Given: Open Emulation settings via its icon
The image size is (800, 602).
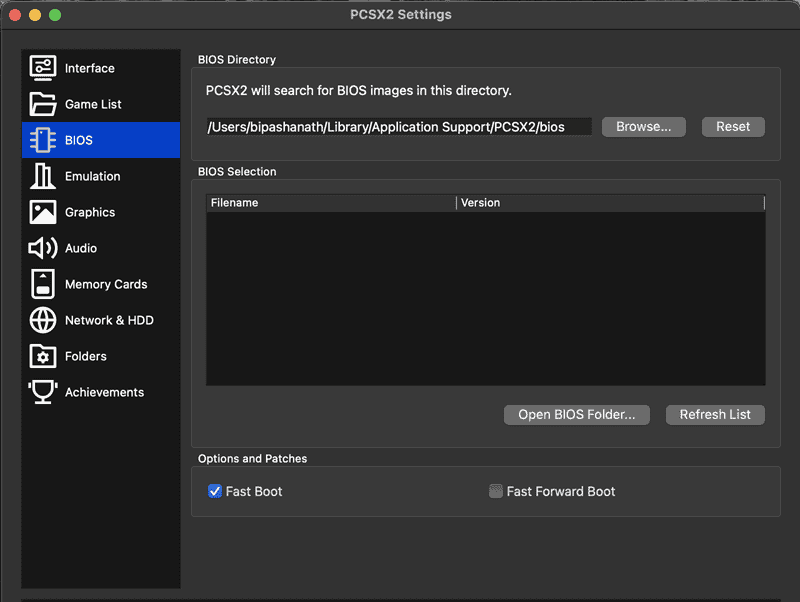Looking at the screenshot, I should [x=43, y=176].
